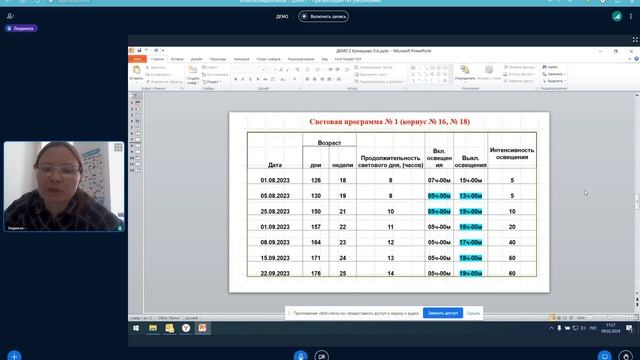This screenshot has width=640, height=360.
Task: Toggle the microphone button
Action: click(300, 356)
